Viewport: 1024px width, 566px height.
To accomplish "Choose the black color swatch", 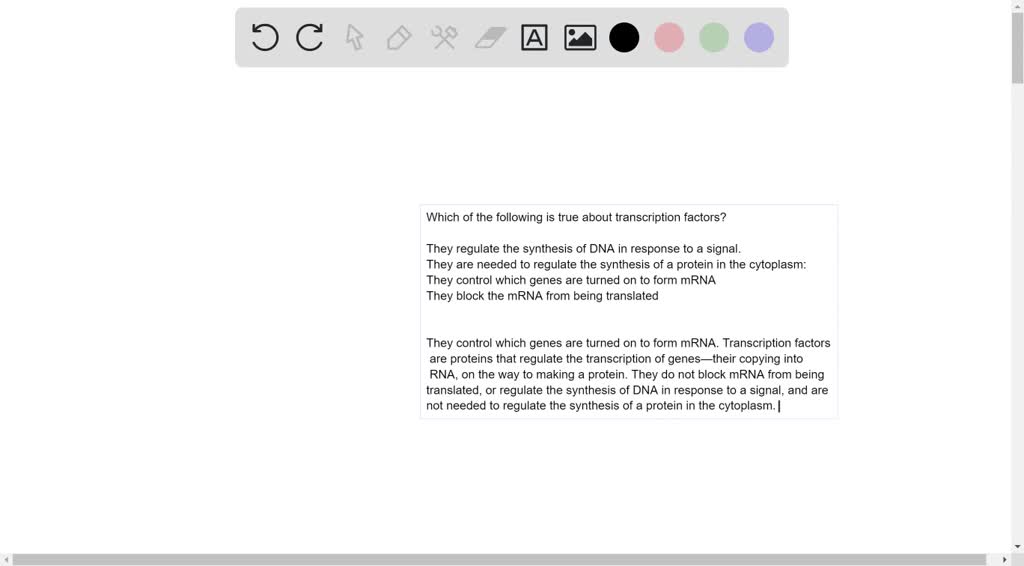I will click(624, 38).
